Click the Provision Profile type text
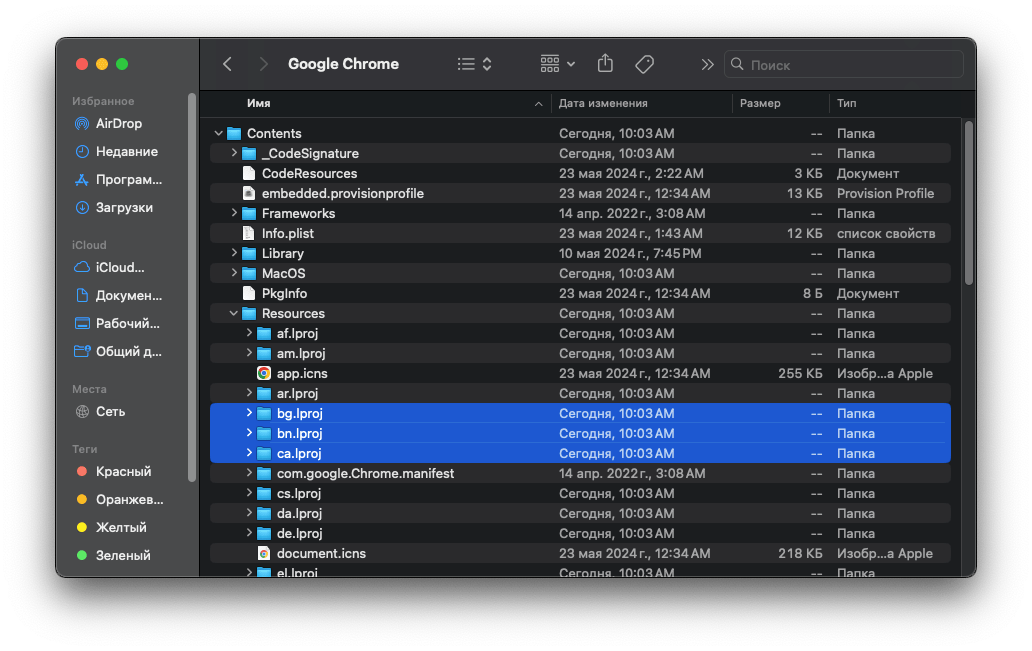The image size is (1032, 651). [885, 194]
